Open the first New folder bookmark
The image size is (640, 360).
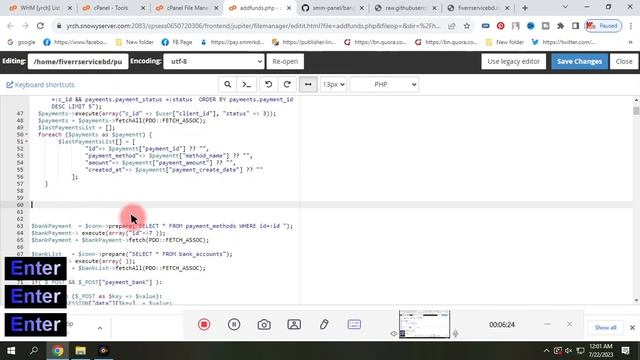(135, 42)
